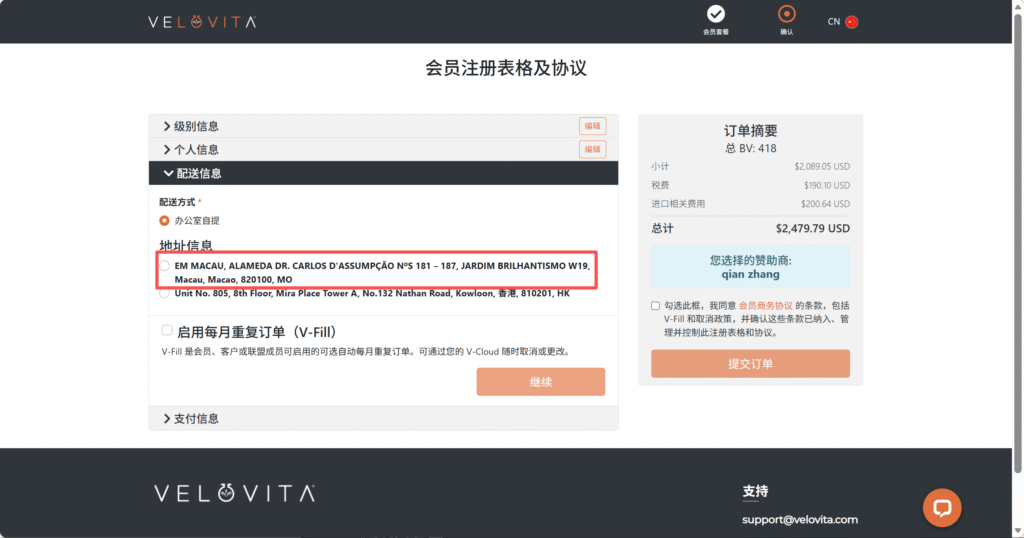Select the 办公室自提 delivery option
This screenshot has height=538, width=1024.
[x=165, y=220]
